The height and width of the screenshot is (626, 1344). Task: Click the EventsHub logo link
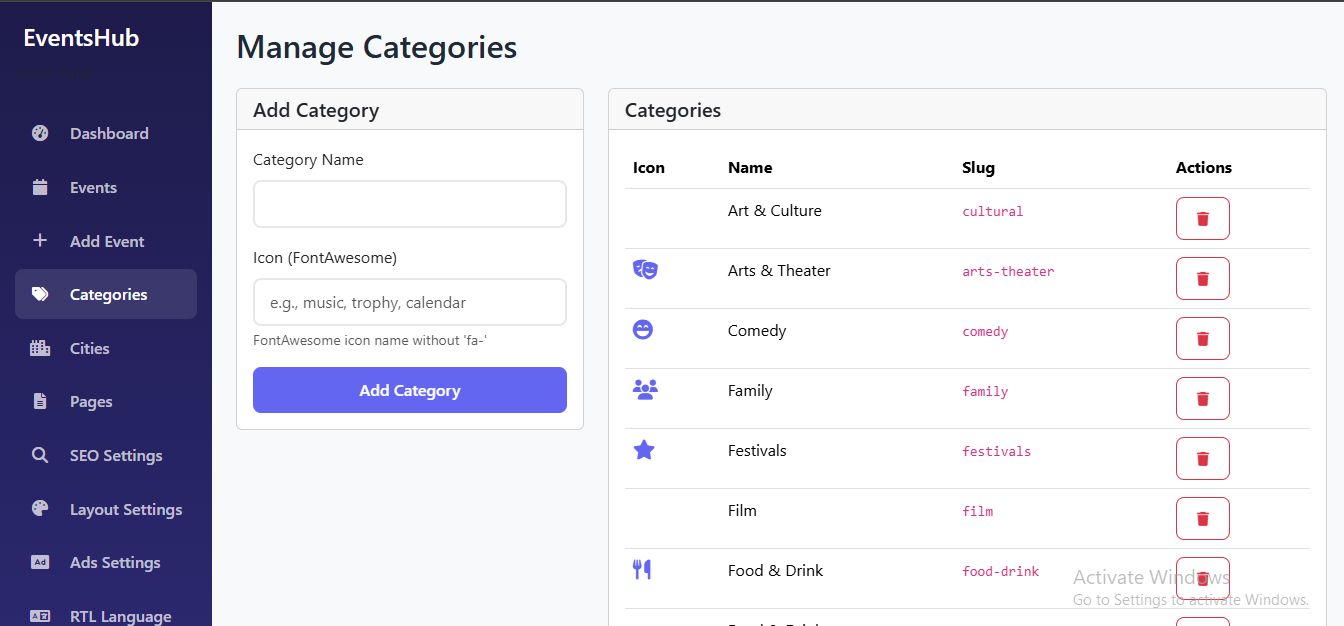point(81,38)
